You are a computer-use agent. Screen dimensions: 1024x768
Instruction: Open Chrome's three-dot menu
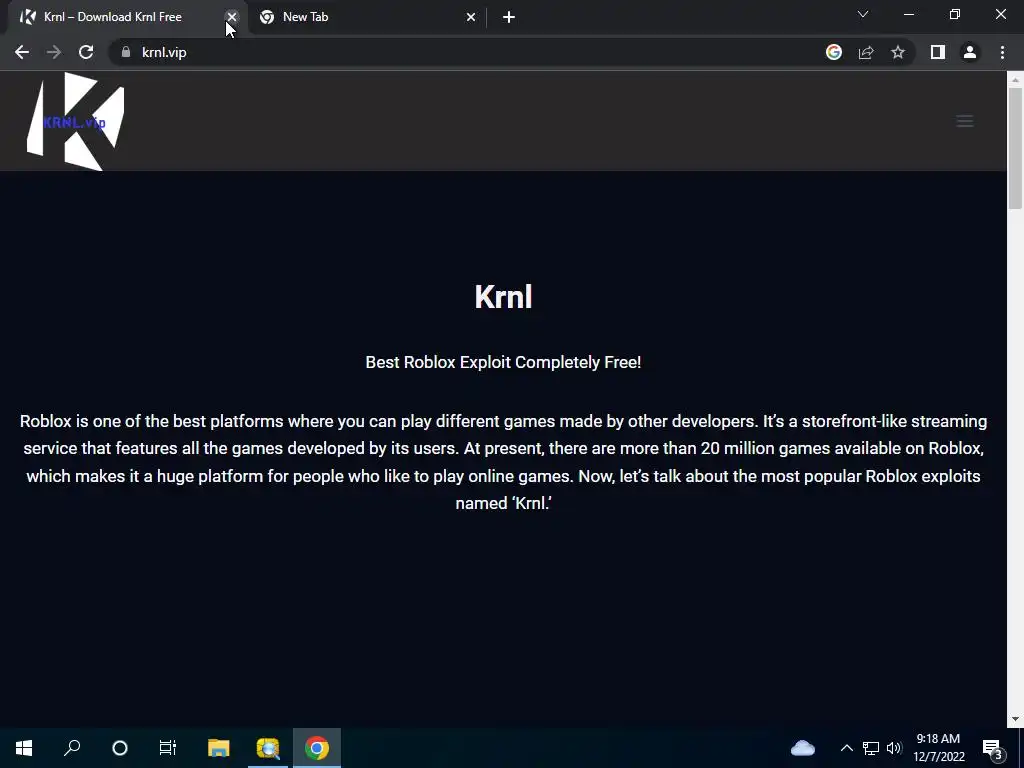pyautogui.click(x=1002, y=52)
